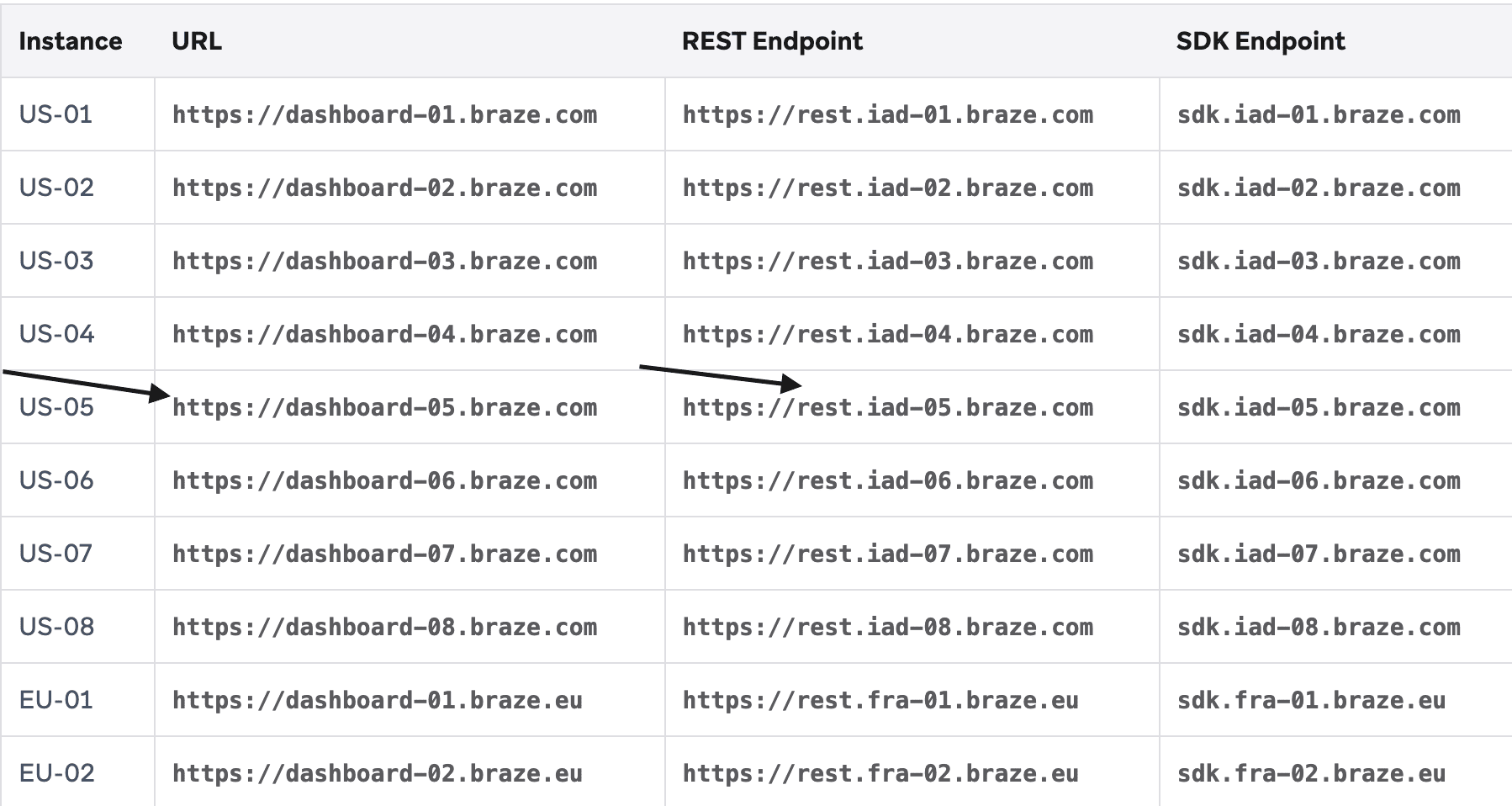Click sdk.iad-02.braze.com SDK endpoint
This screenshot has width=1512, height=806.
(x=1319, y=188)
